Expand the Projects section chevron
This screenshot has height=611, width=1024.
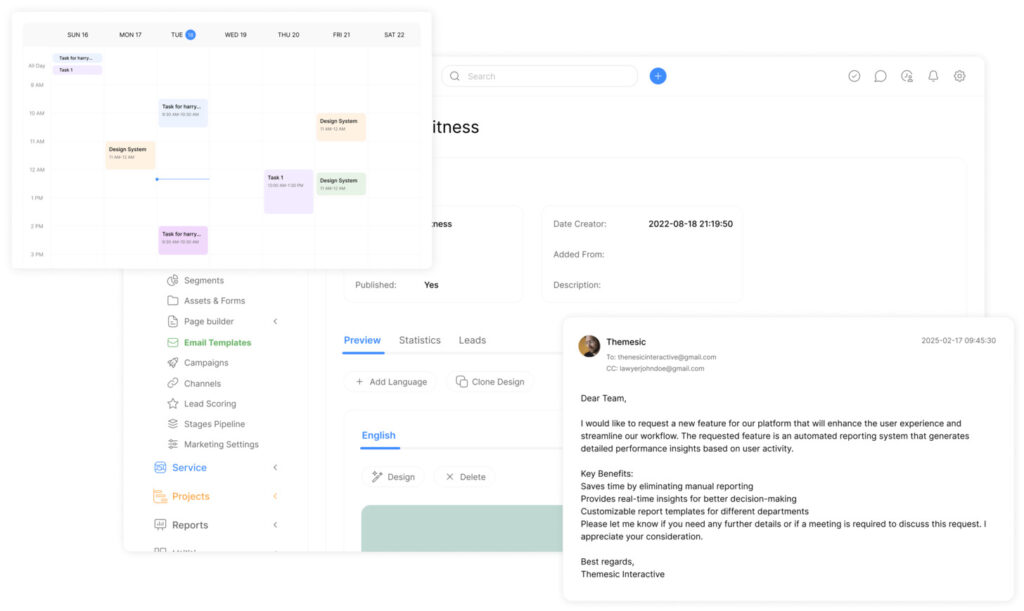pyautogui.click(x=275, y=497)
